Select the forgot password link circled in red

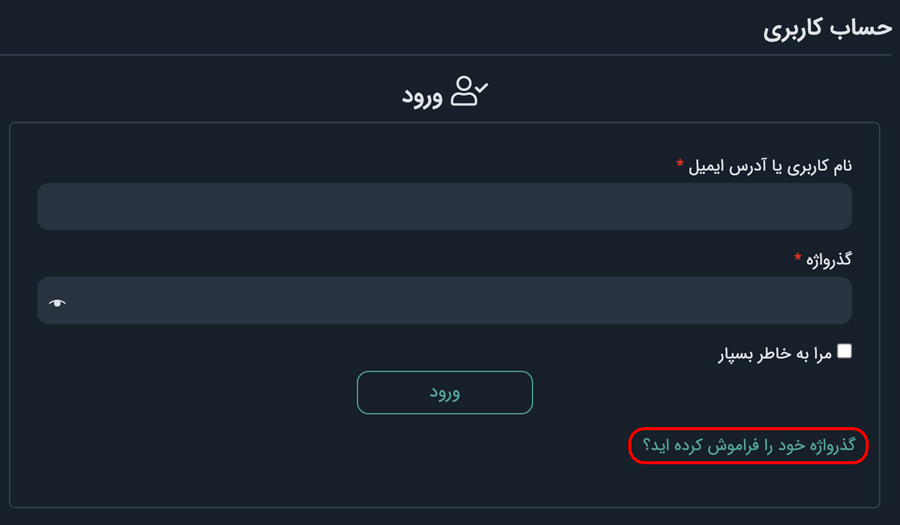[x=749, y=444]
